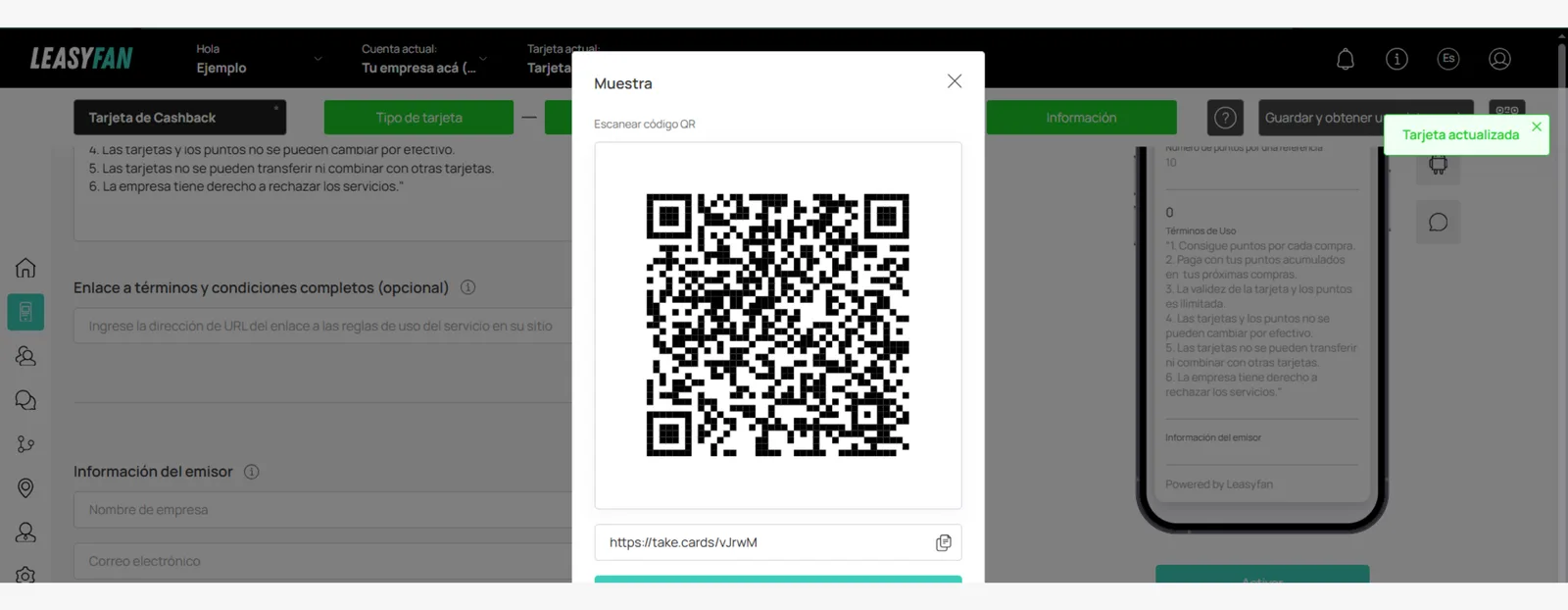This screenshot has width=1568, height=610.
Task: Open the user profile icon
Action: (1499, 59)
